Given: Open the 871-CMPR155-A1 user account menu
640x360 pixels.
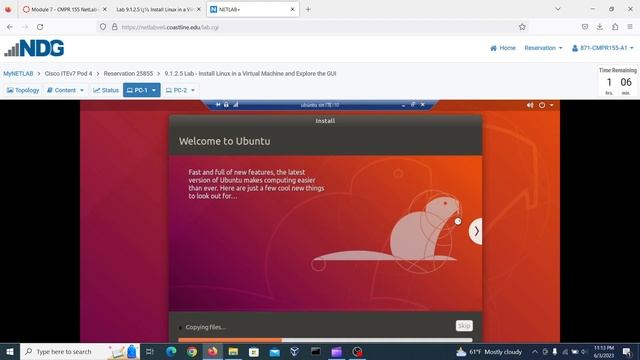Looking at the screenshot, I should coord(602,48).
